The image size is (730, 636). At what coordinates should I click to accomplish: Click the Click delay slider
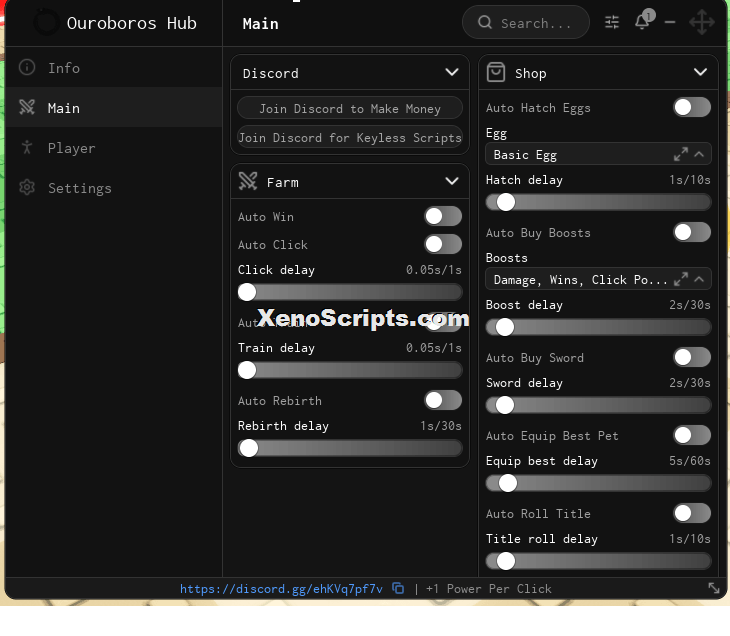pyautogui.click(x=350, y=292)
